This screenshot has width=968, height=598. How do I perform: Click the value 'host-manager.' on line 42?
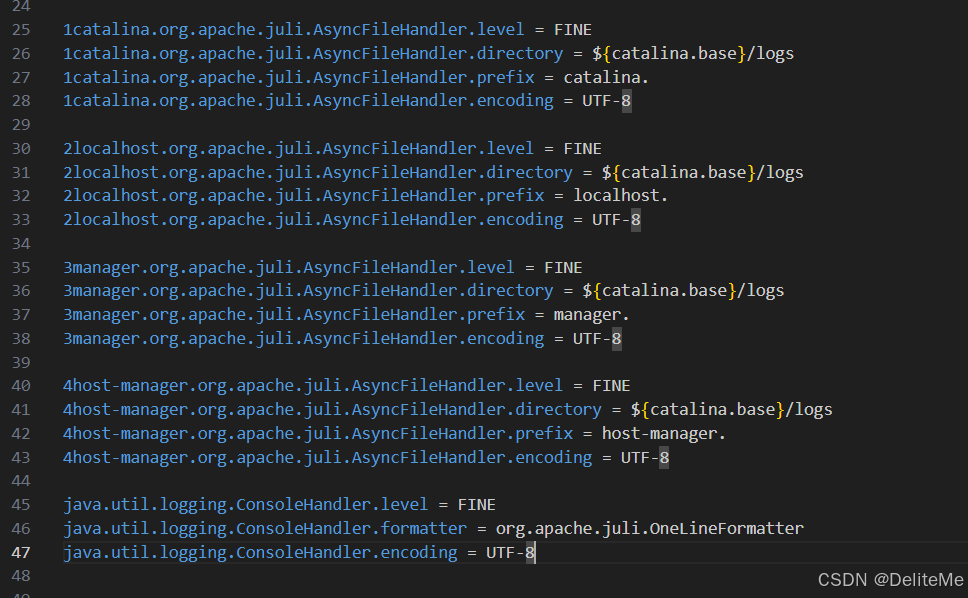point(664,434)
